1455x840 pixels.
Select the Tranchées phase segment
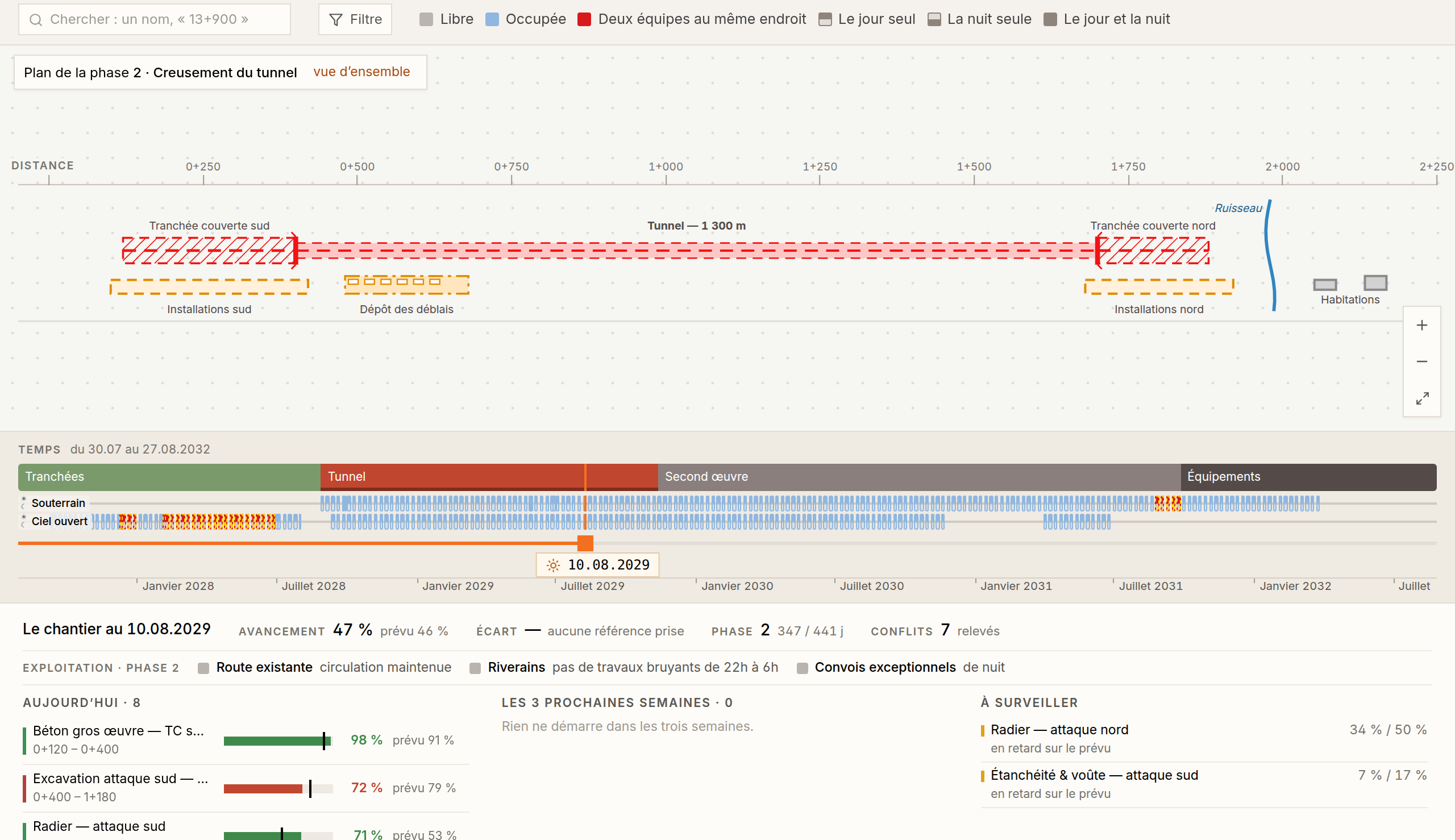(169, 477)
